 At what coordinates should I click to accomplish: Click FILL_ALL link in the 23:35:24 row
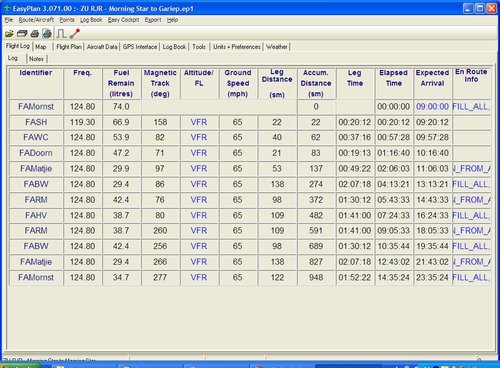tap(471, 277)
